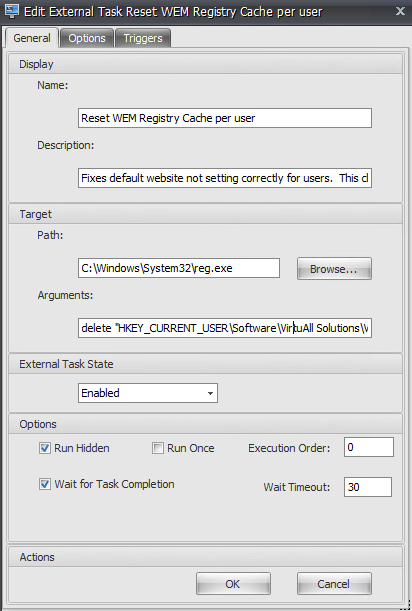412x611 pixels.
Task: Enable the Run Once checkbox
Action: click(157, 448)
